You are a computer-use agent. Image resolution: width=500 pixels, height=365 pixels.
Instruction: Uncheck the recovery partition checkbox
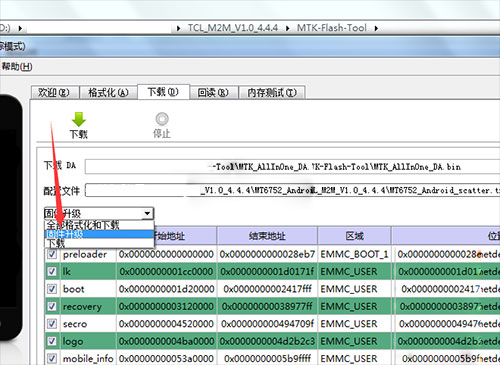[52, 306]
